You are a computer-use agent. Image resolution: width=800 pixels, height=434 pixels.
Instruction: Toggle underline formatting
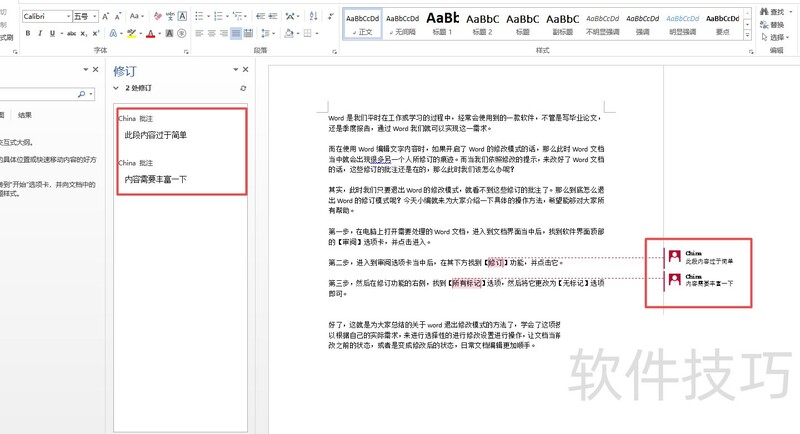tap(54, 33)
